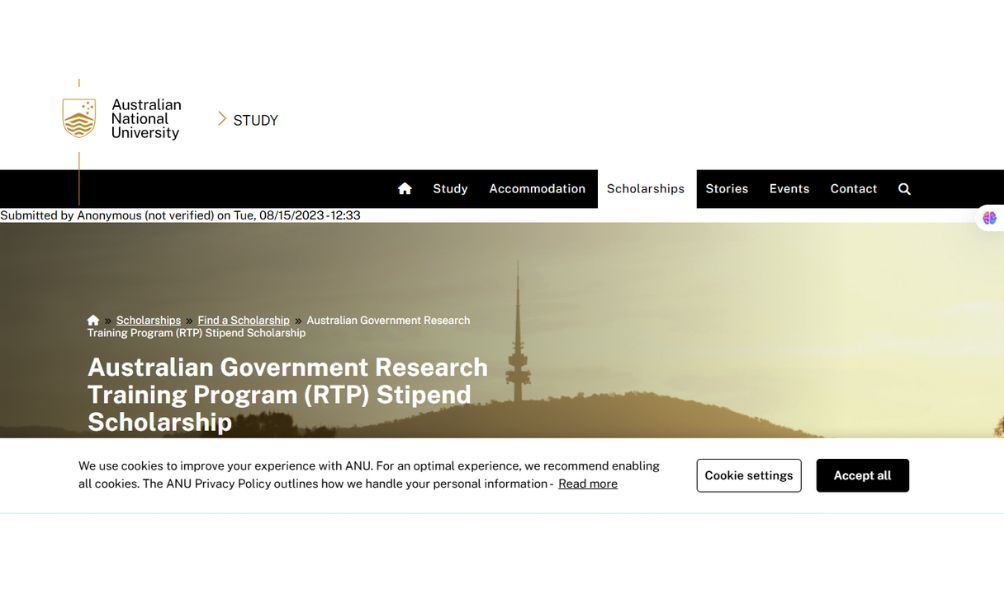This screenshot has width=1004, height=591.
Task: Open the Events menu item
Action: [789, 189]
